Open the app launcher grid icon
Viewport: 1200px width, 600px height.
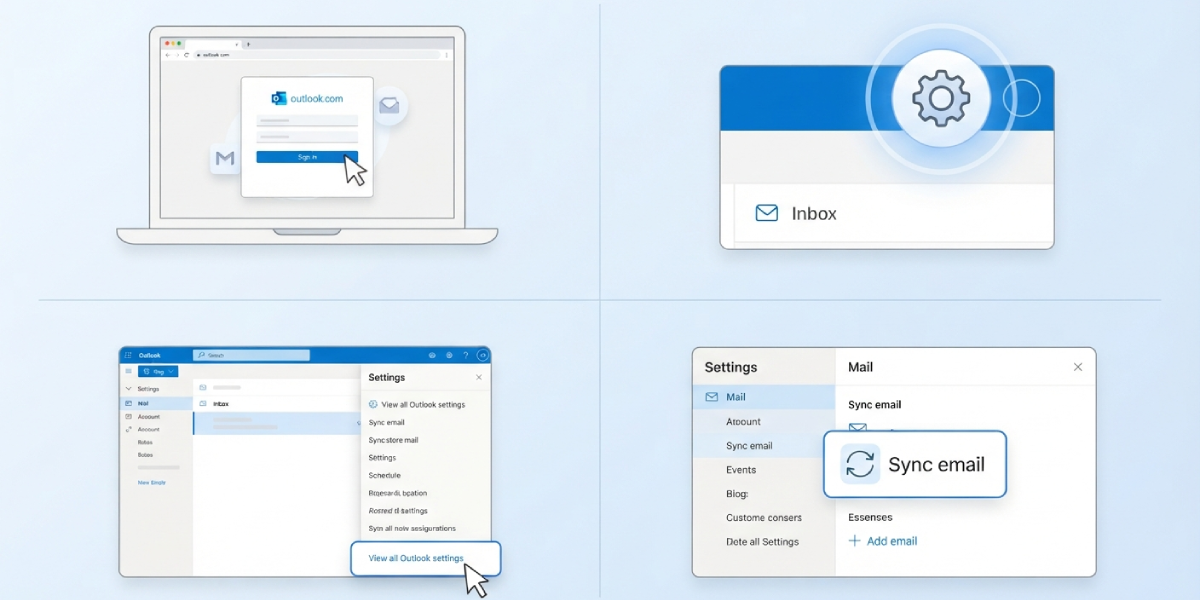point(128,355)
